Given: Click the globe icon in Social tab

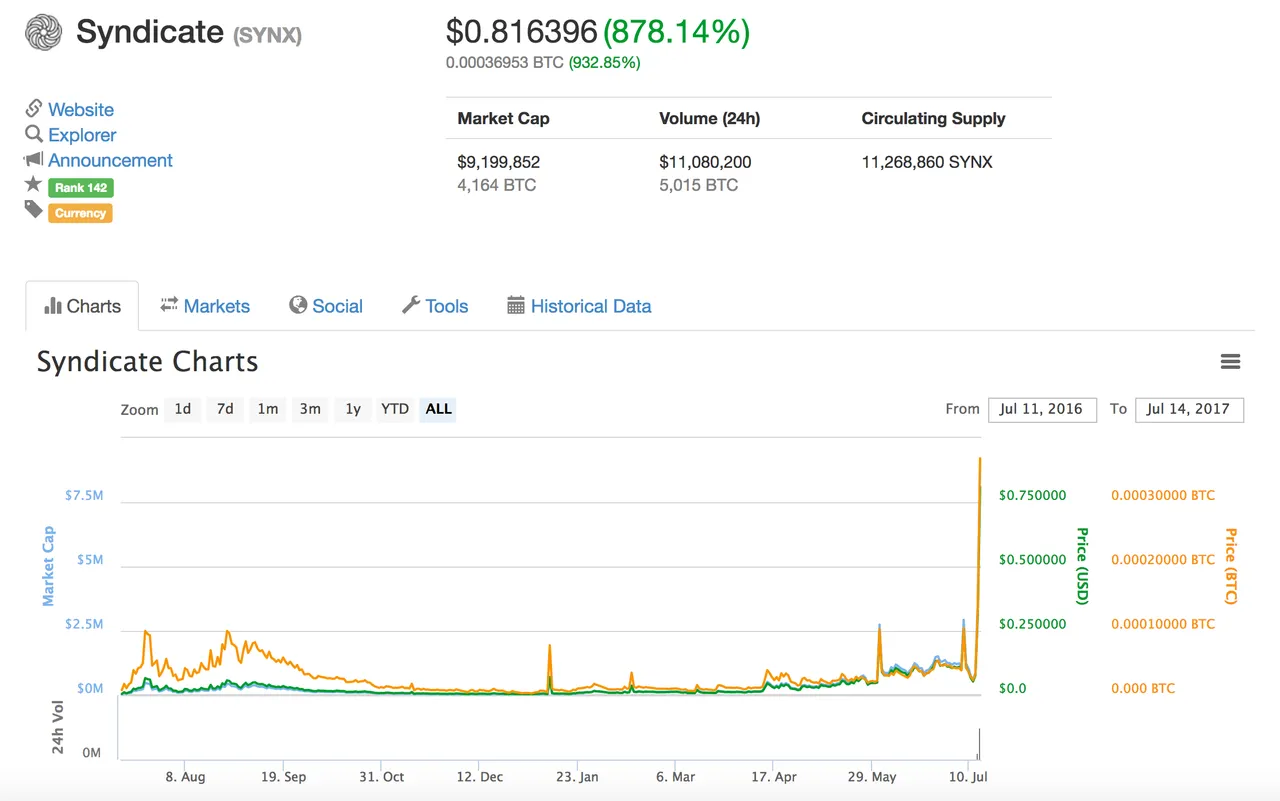Looking at the screenshot, I should coord(298,305).
